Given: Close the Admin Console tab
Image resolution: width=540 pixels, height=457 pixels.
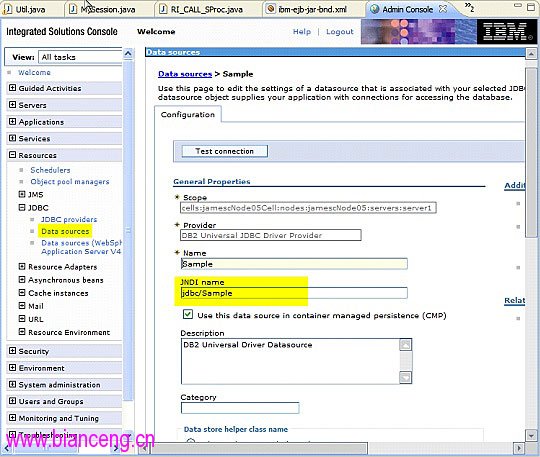Looking at the screenshot, I should tap(443, 9).
